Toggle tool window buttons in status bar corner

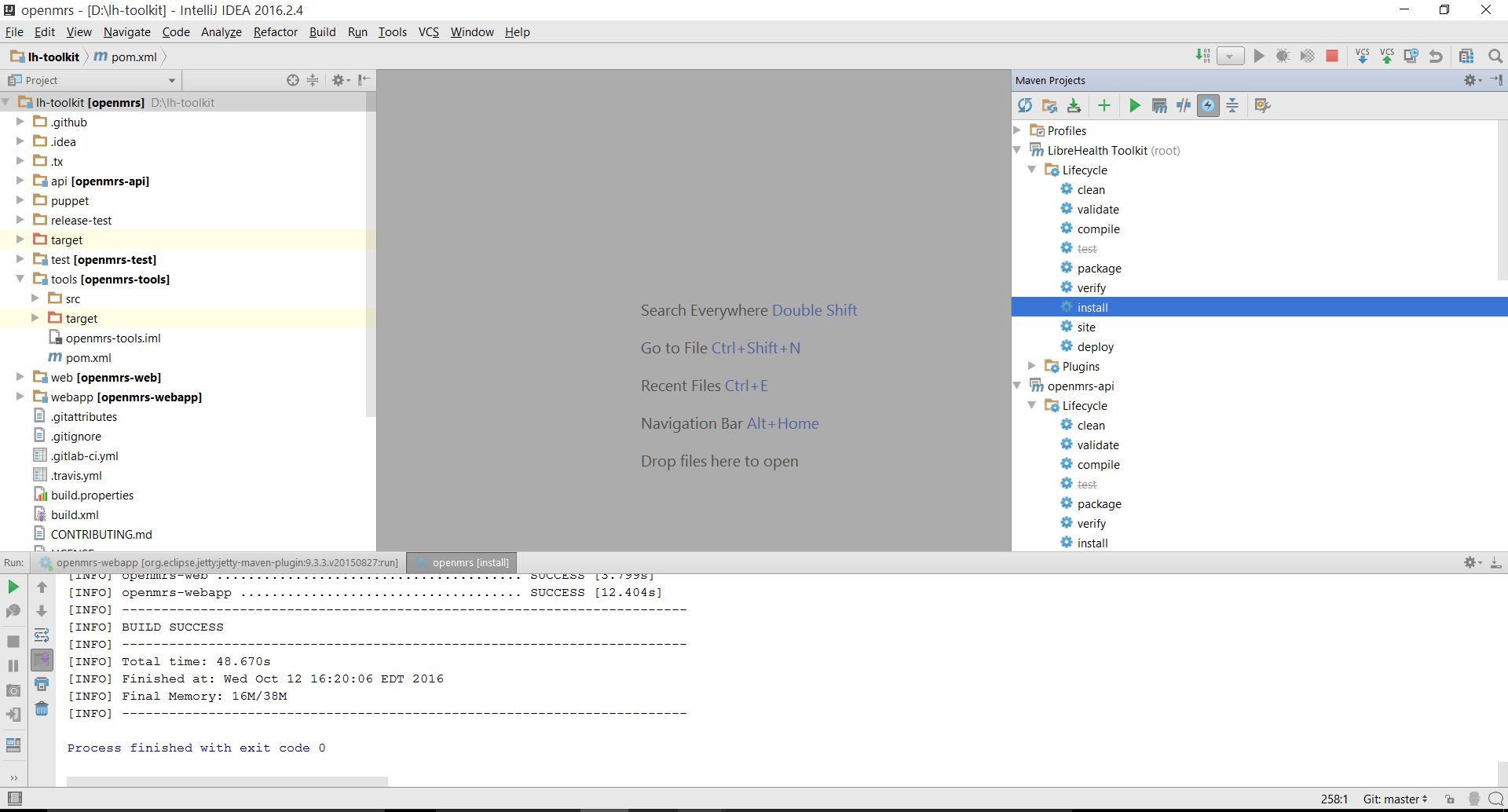(14, 799)
